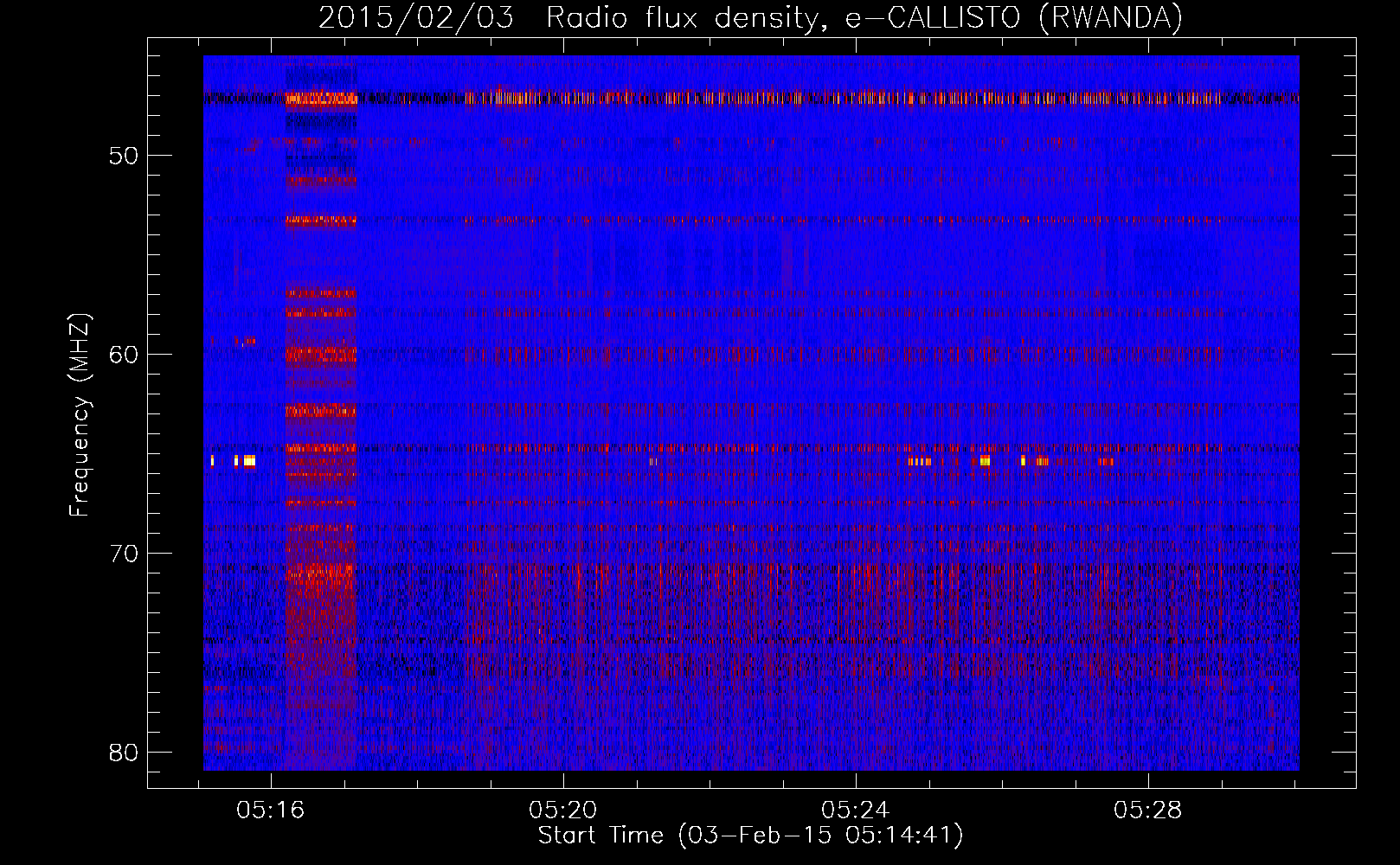
Task: Click the time tick label '05:28'
Action: pyautogui.click(x=1148, y=811)
